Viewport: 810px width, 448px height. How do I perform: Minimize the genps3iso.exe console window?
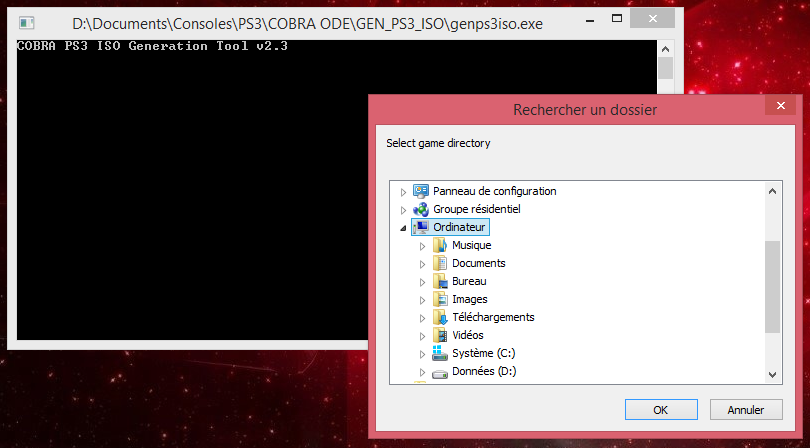point(590,20)
